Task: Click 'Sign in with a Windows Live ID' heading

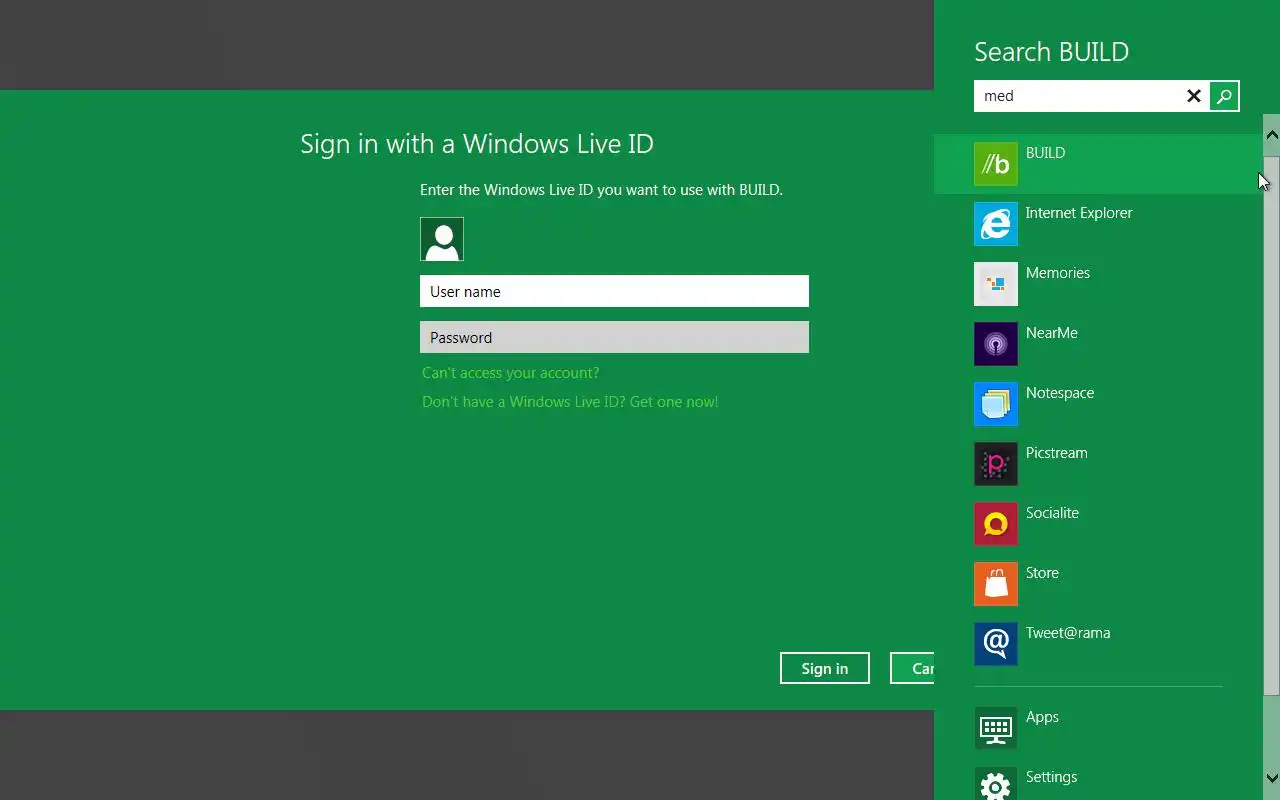Action: tap(477, 144)
